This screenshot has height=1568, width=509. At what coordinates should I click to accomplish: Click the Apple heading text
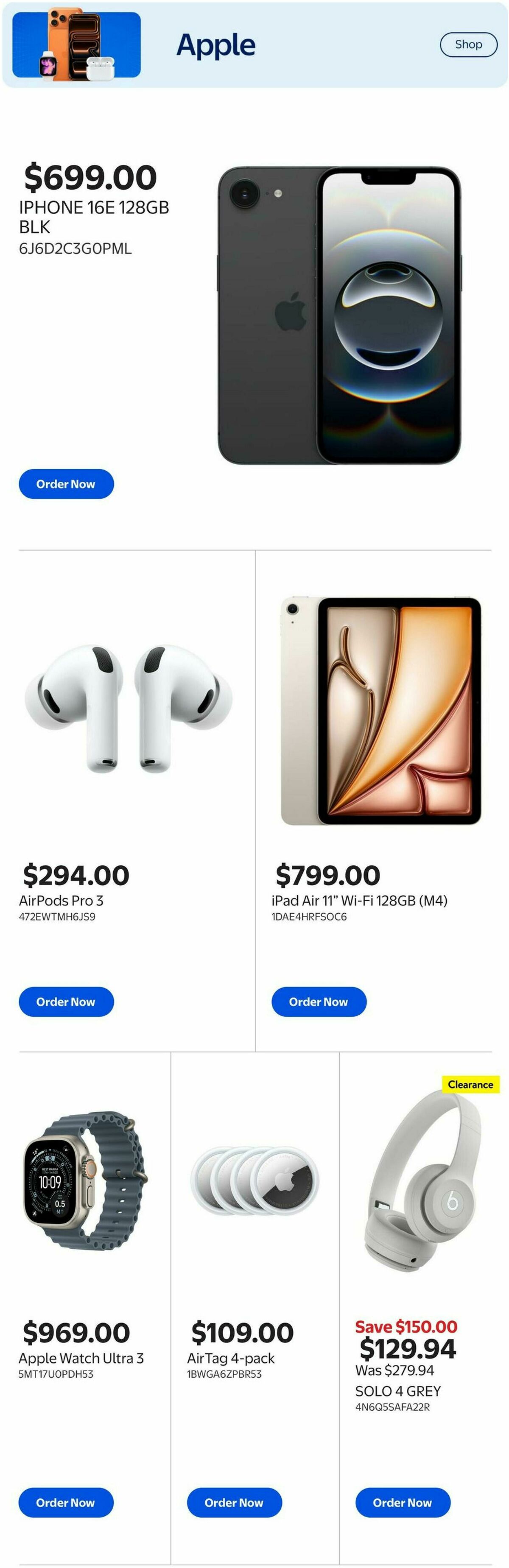click(216, 45)
